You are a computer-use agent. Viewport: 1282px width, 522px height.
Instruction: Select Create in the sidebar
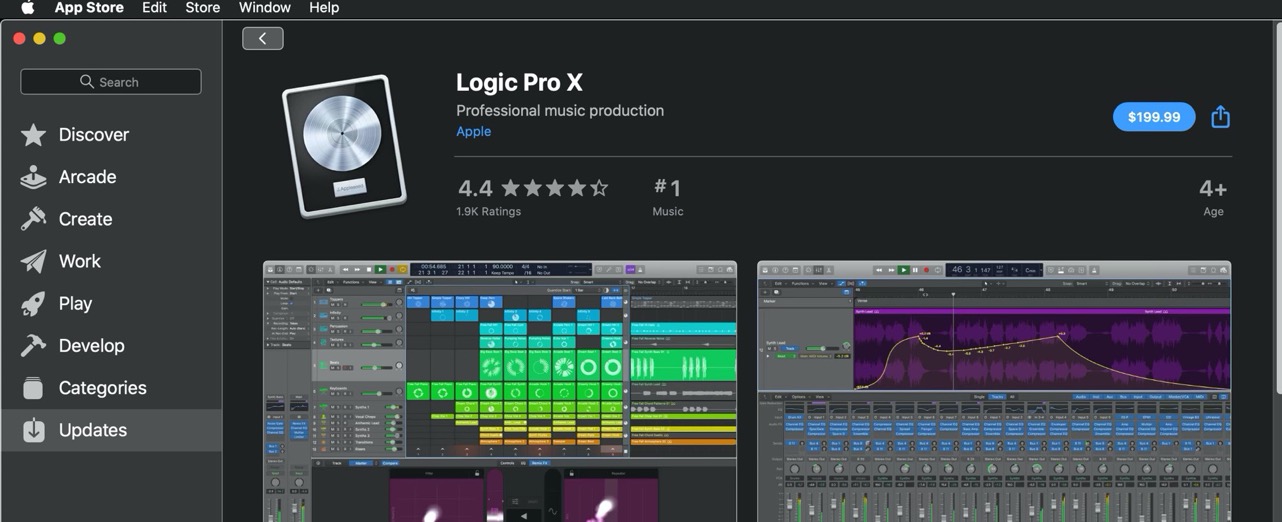click(111, 219)
